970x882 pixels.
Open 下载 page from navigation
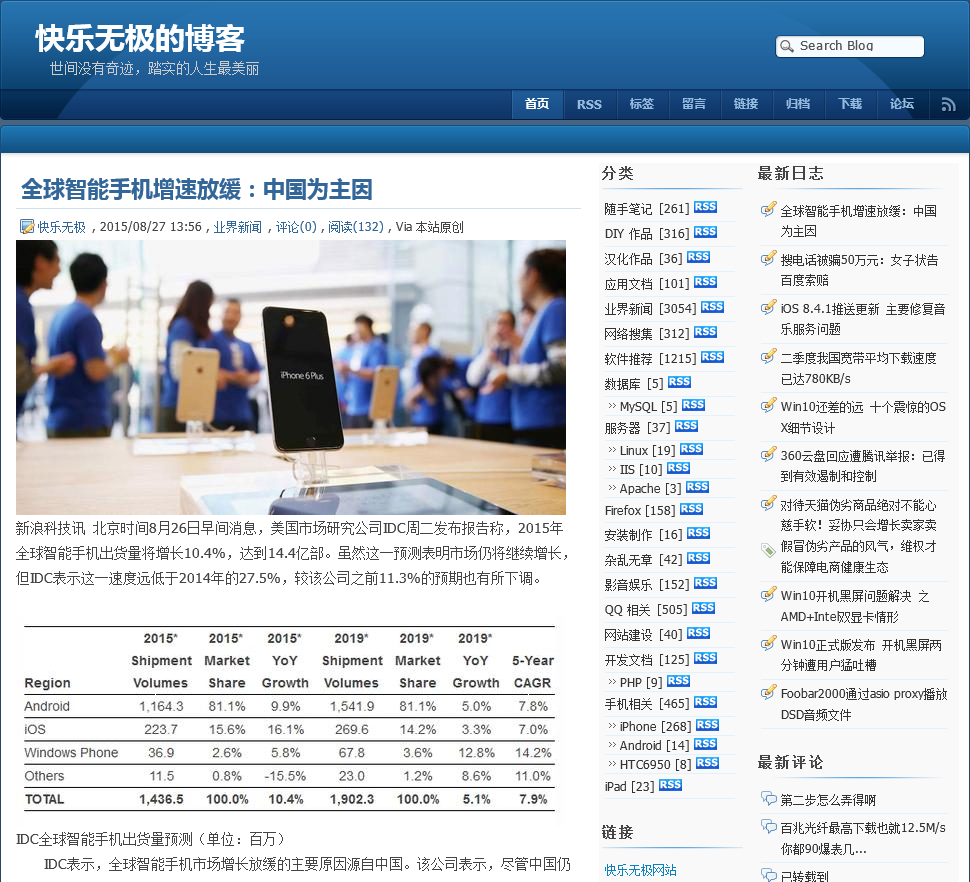pyautogui.click(x=850, y=104)
